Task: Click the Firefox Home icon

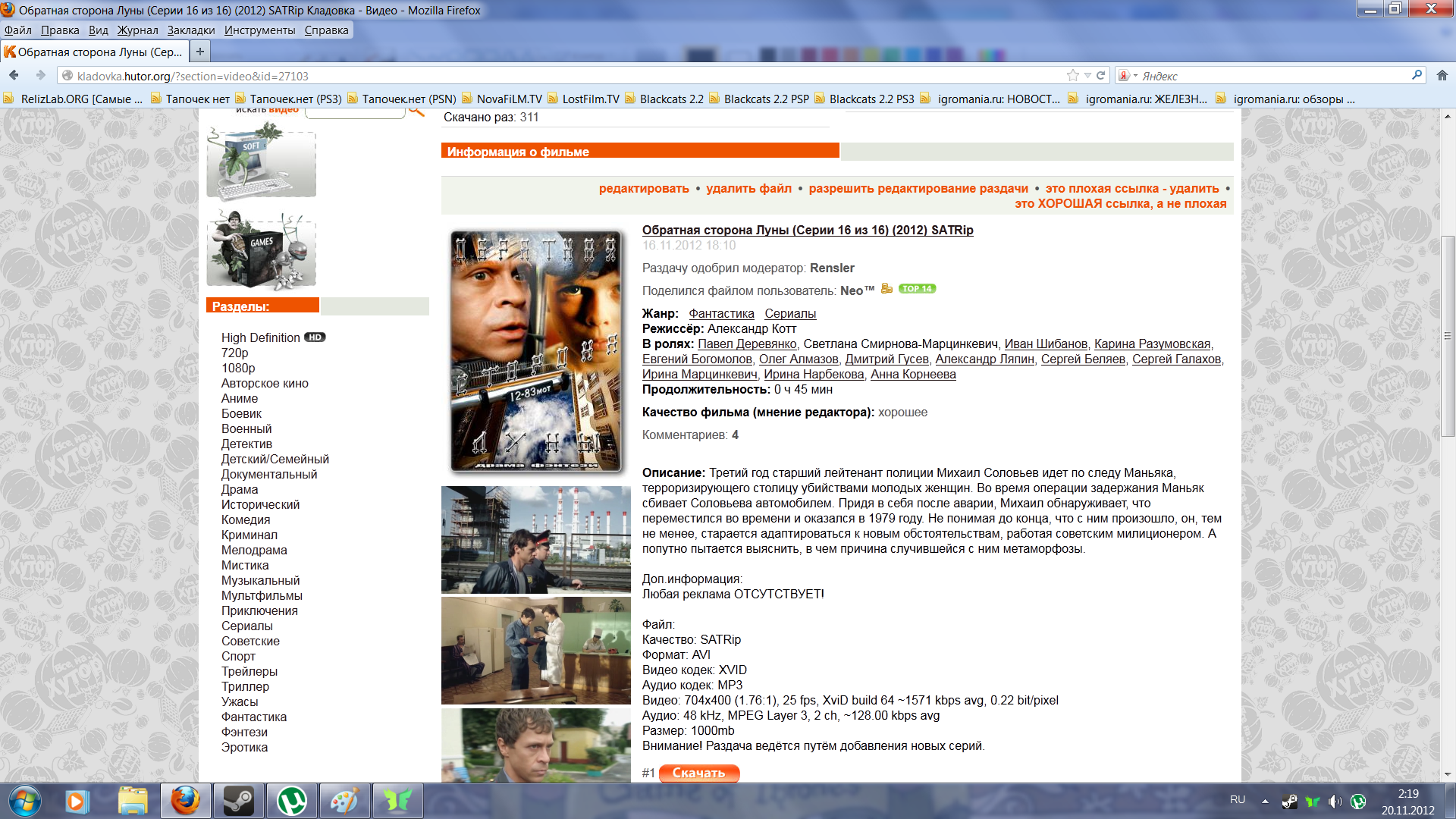Action: (x=1442, y=75)
